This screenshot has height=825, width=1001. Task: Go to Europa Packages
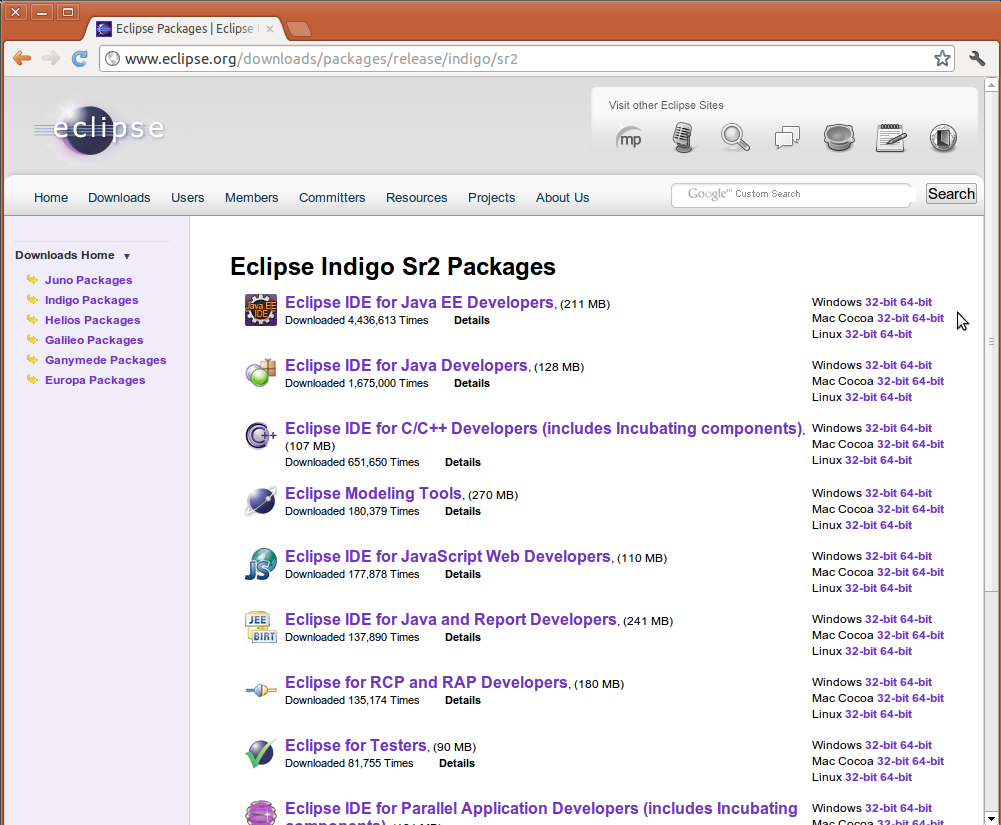95,380
